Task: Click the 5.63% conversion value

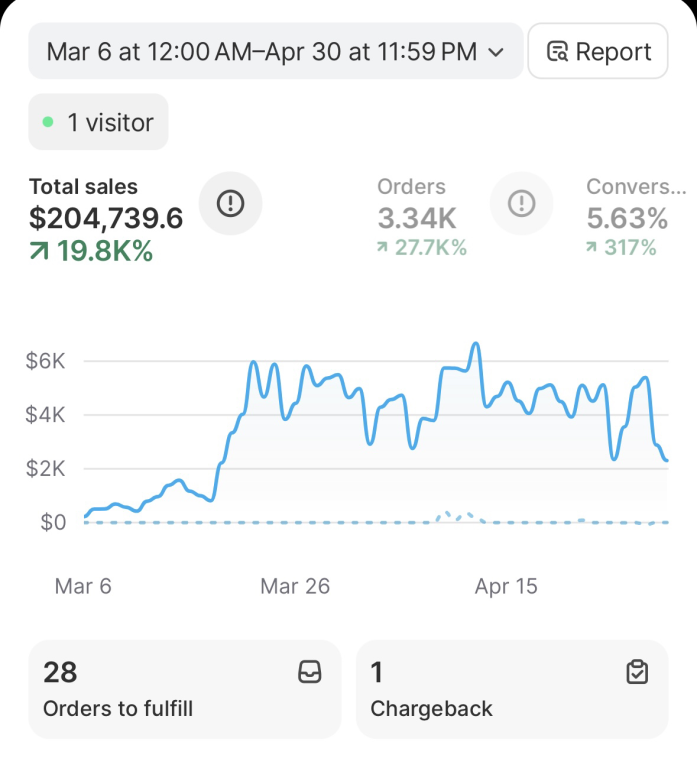Action: click(x=627, y=218)
